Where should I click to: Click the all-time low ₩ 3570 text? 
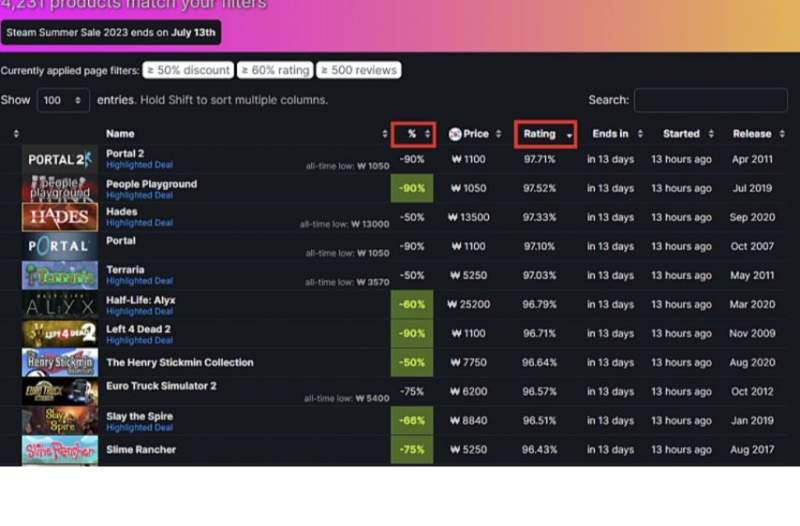[347, 283]
